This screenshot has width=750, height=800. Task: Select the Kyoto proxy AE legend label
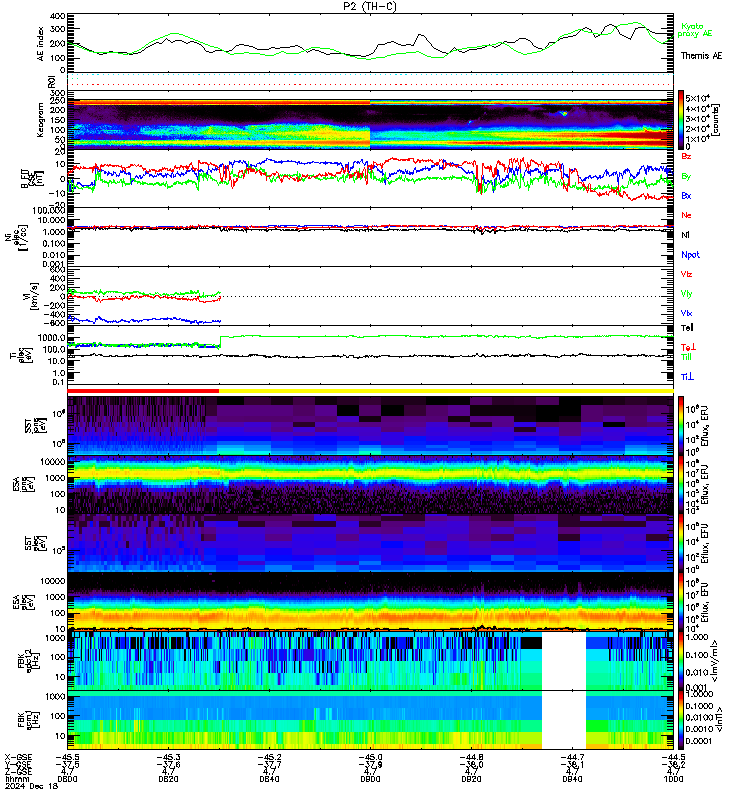[x=694, y=30]
